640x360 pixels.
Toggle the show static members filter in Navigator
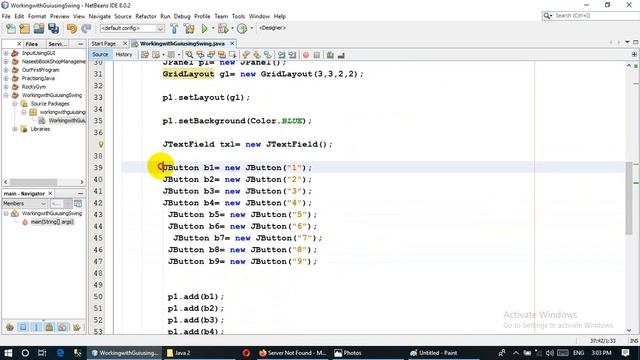pyautogui.click(x=36, y=327)
